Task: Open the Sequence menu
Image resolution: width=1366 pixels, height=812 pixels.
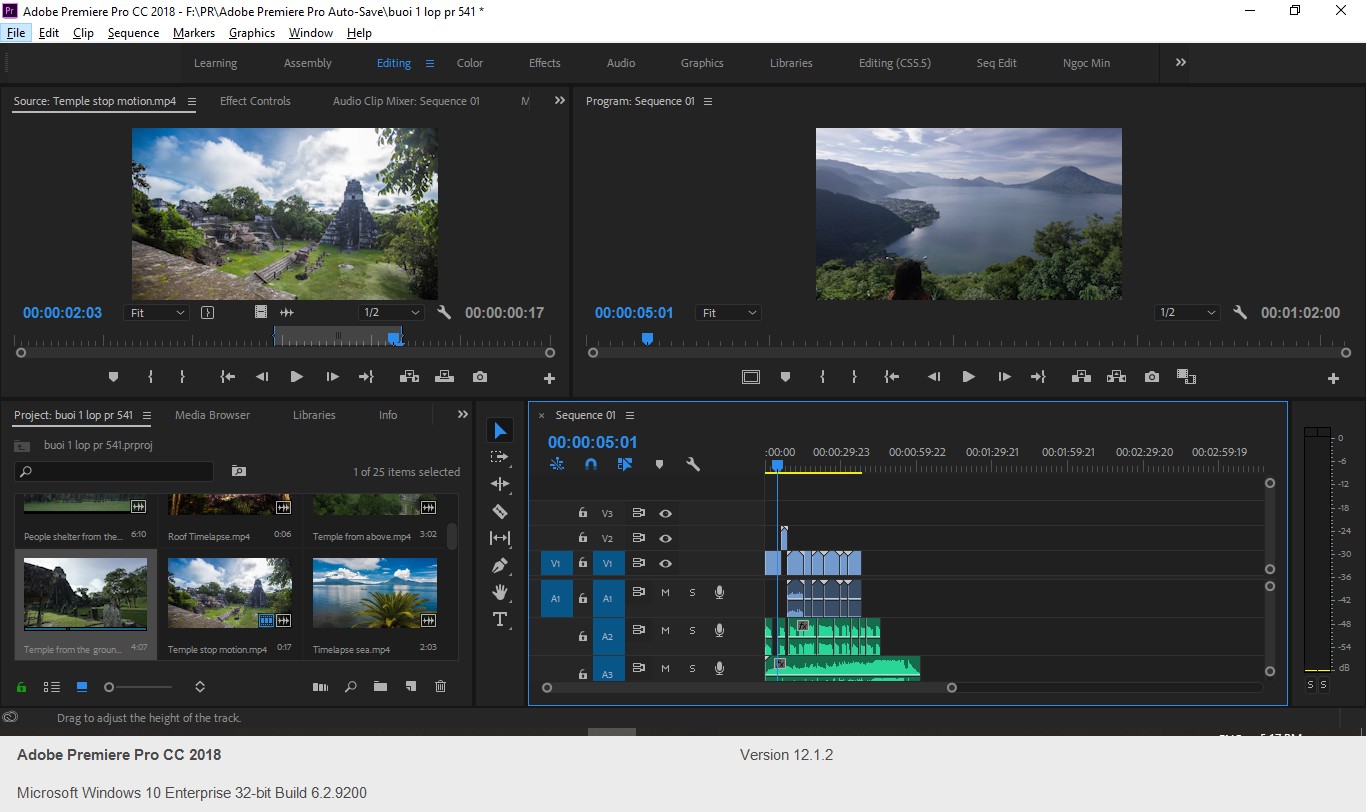Action: point(133,33)
